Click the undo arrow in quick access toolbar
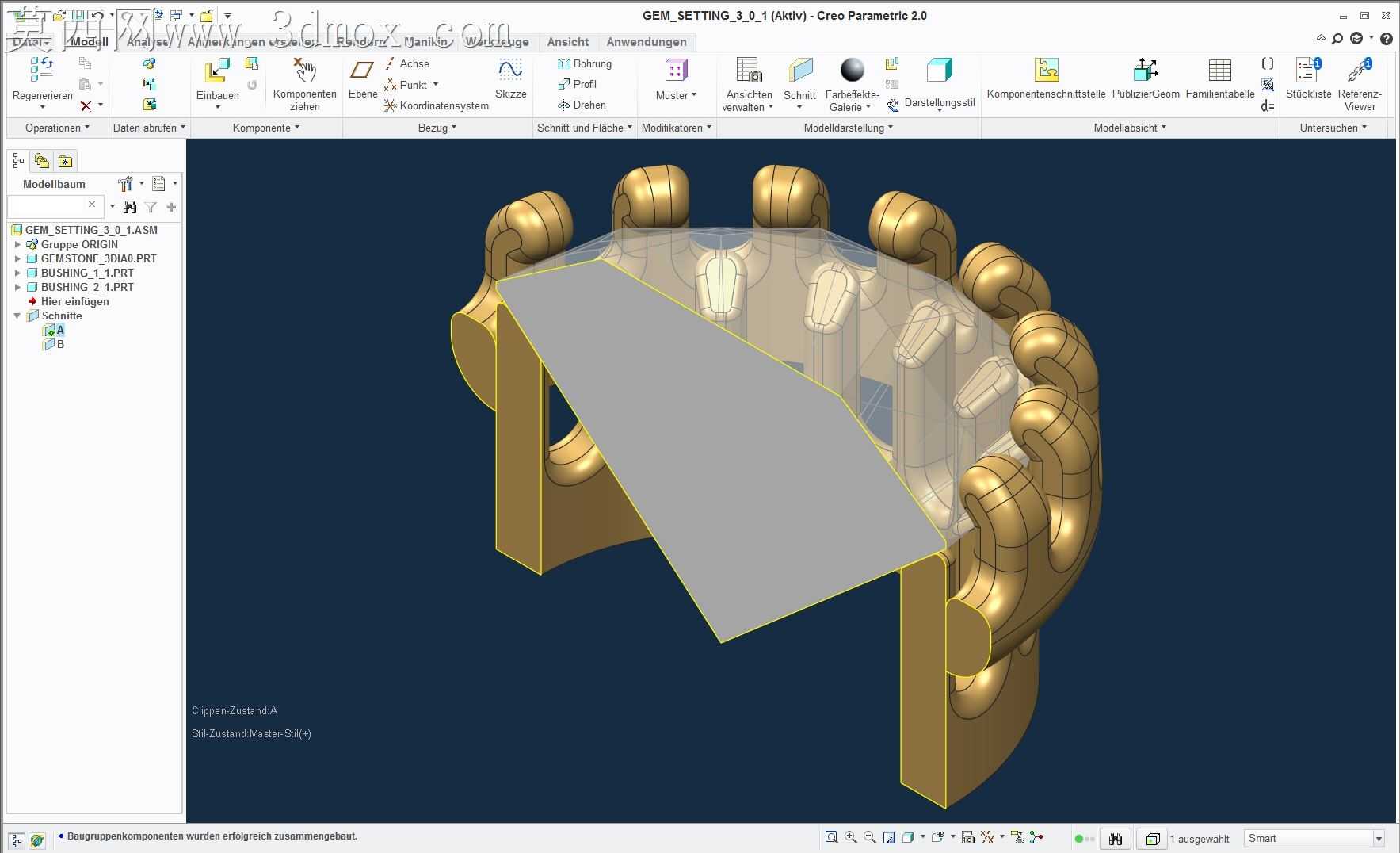Screen dimensions: 1400x853 (x=97, y=15)
